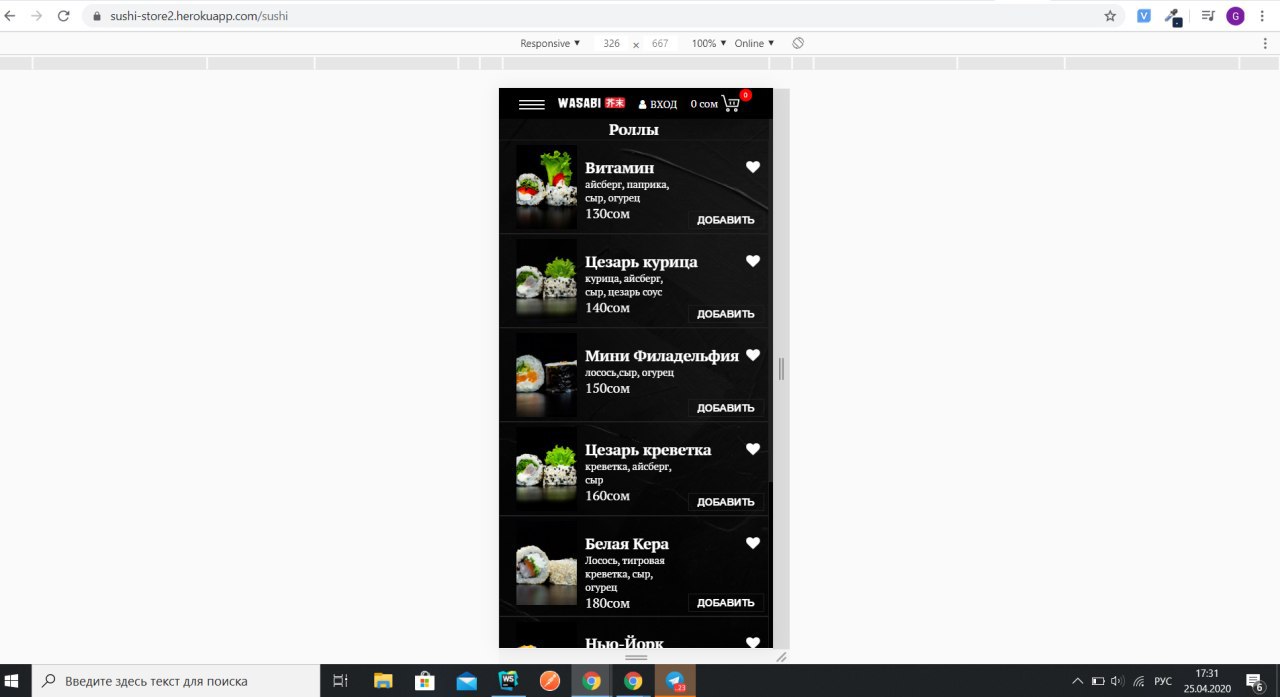Favorite the Цезарь курица roll heart
This screenshot has width=1280, height=697.
tap(753, 261)
